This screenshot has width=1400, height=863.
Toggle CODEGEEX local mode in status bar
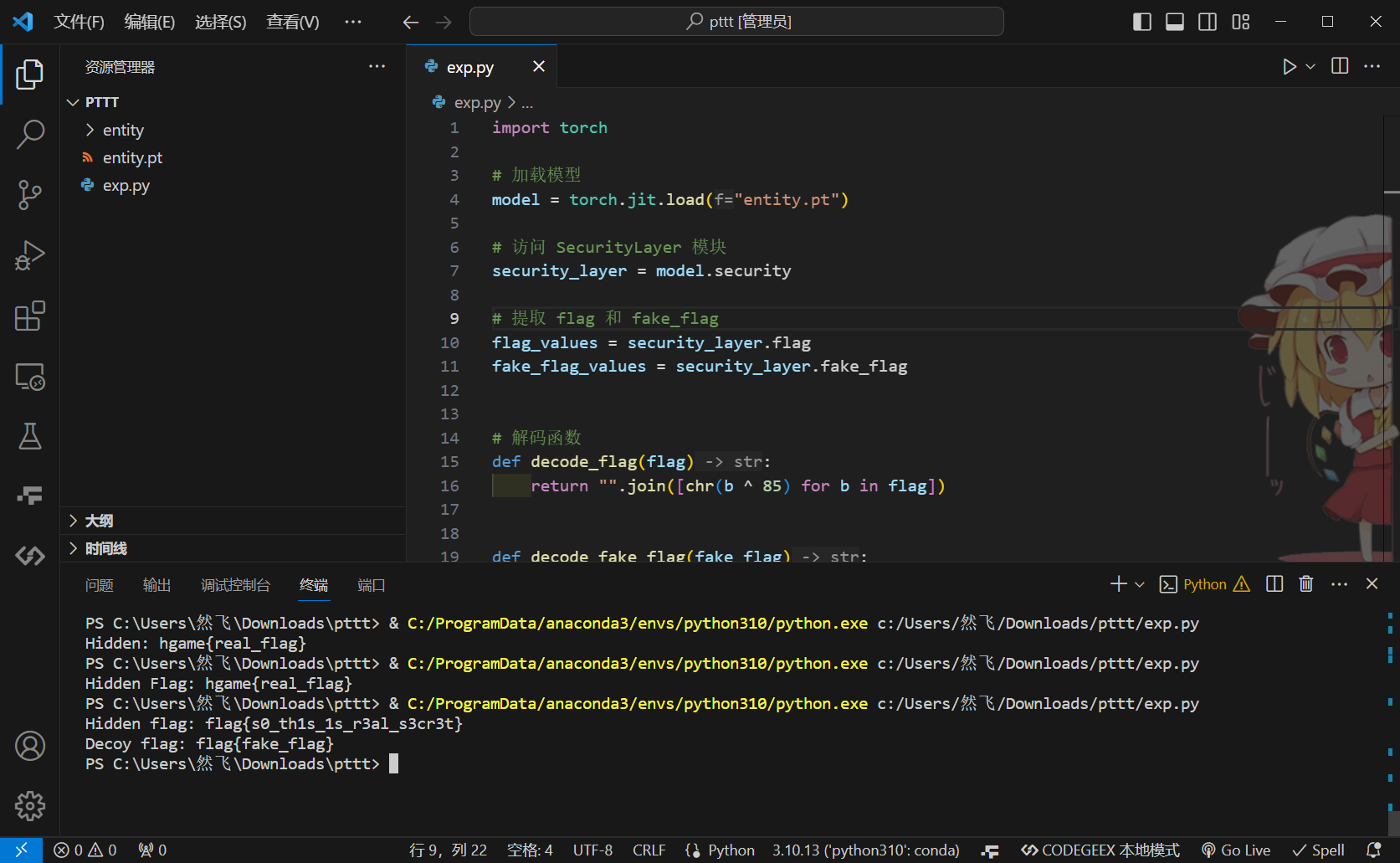(1100, 850)
